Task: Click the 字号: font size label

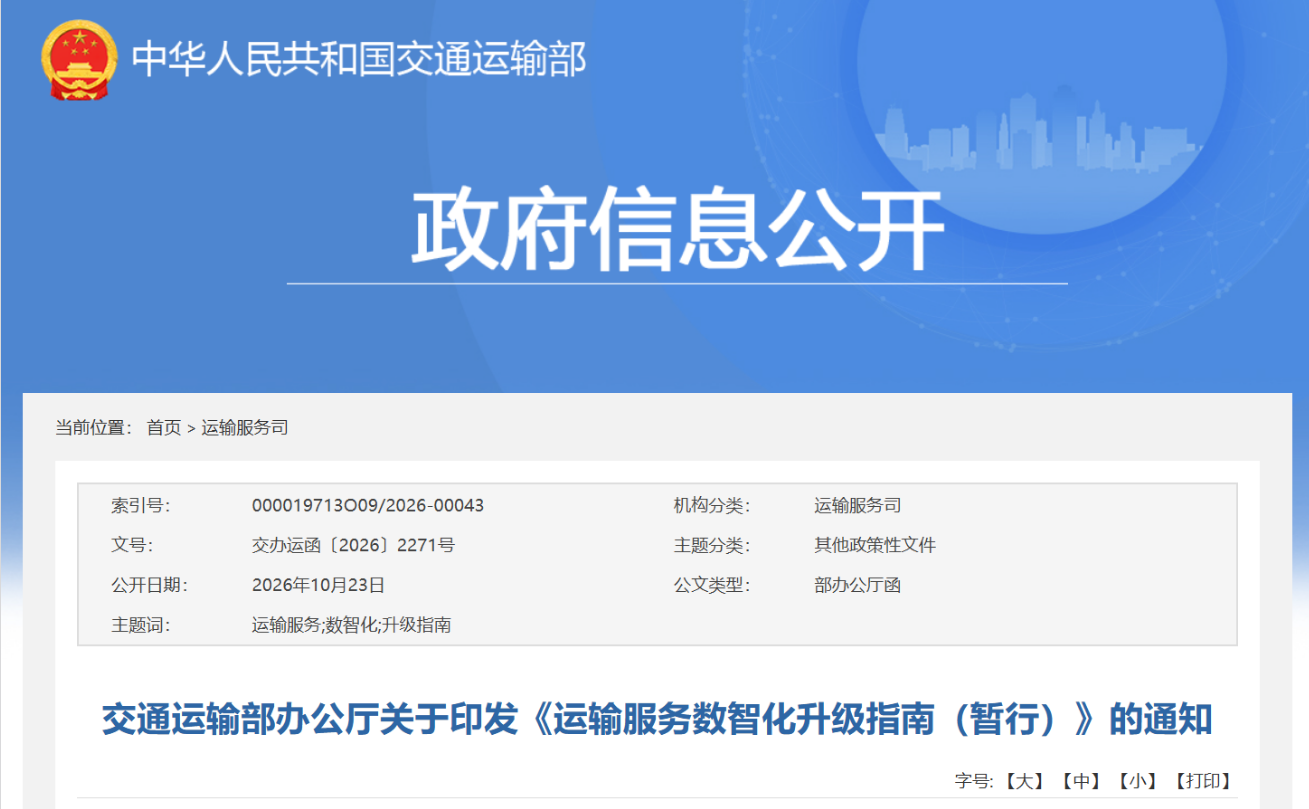Action: pyautogui.click(x=974, y=781)
